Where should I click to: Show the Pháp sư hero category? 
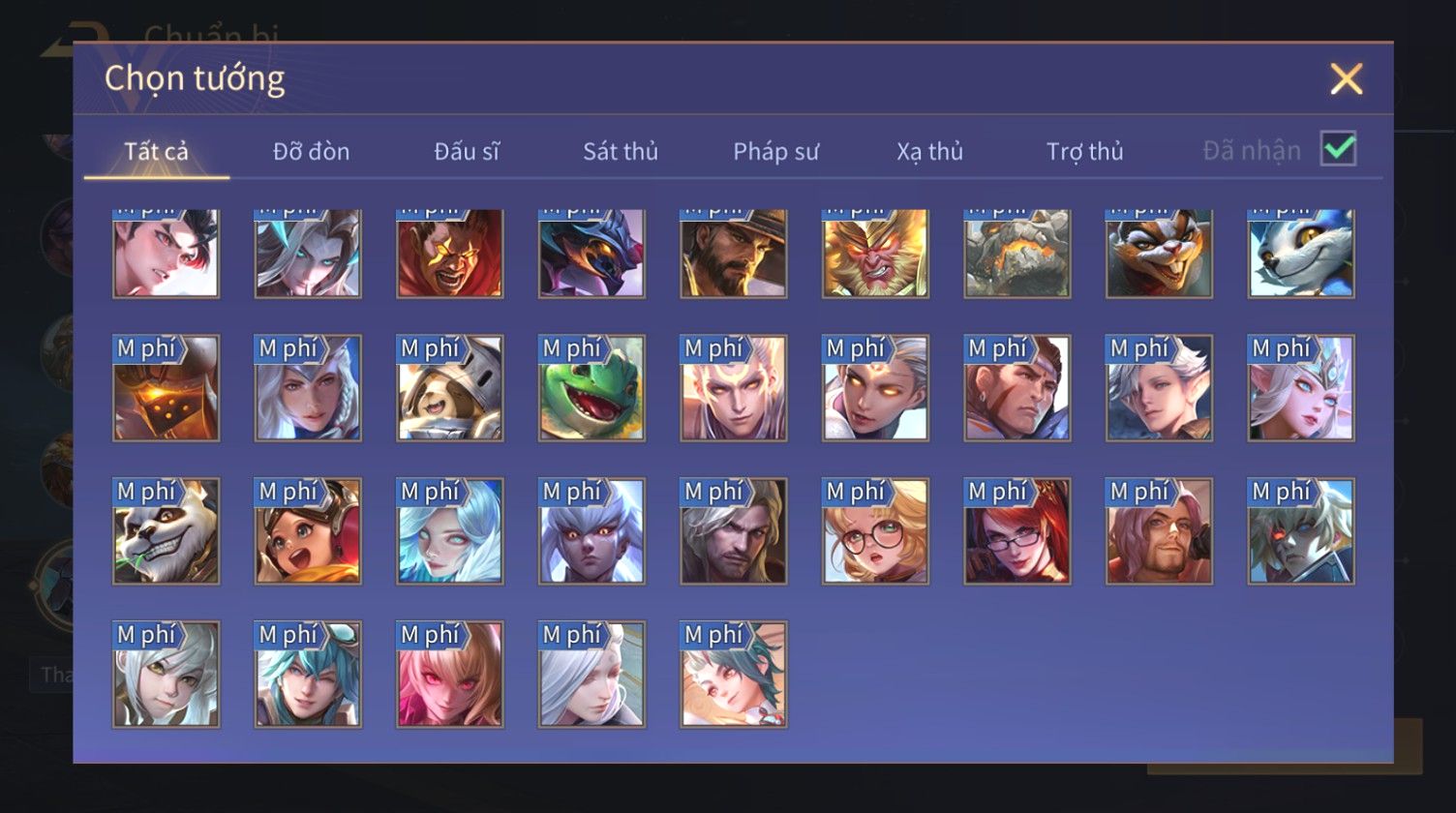pos(775,151)
